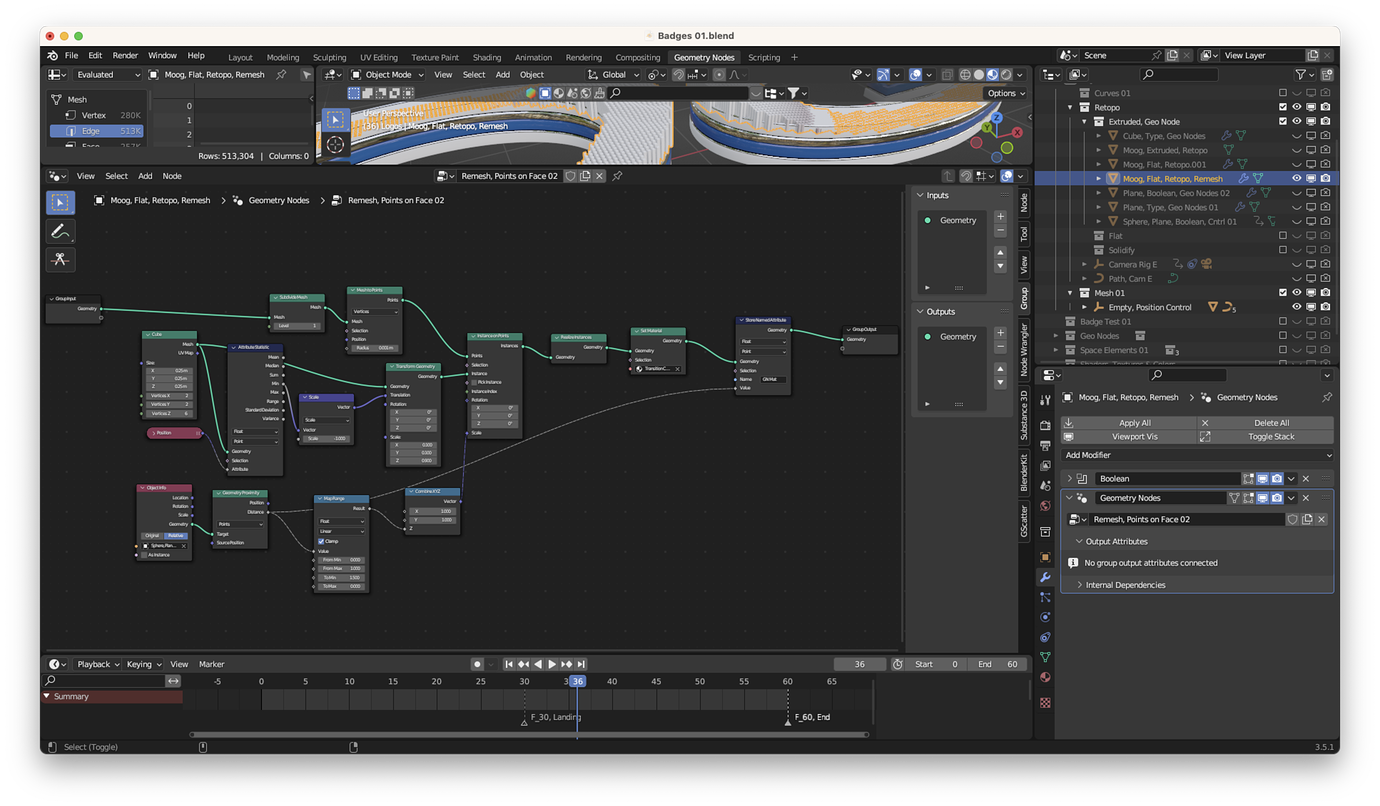Open the Object Mode dropdown

[388, 75]
